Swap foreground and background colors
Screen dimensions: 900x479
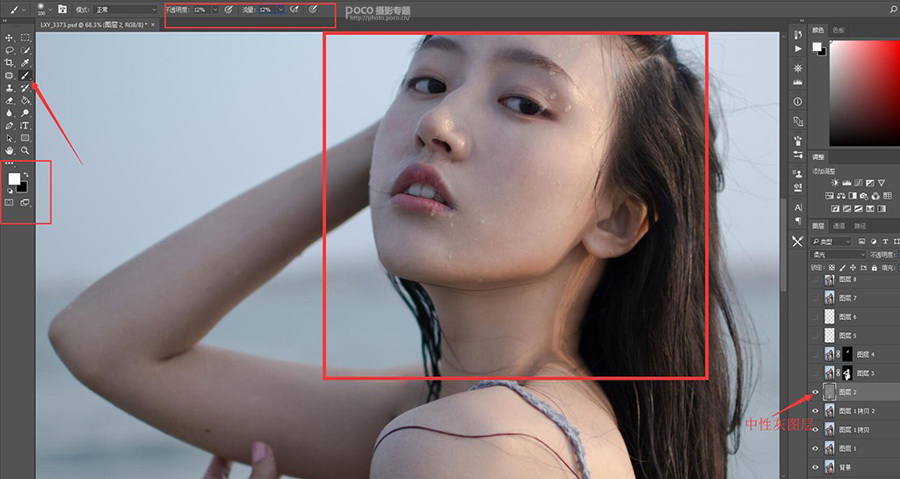click(x=26, y=174)
